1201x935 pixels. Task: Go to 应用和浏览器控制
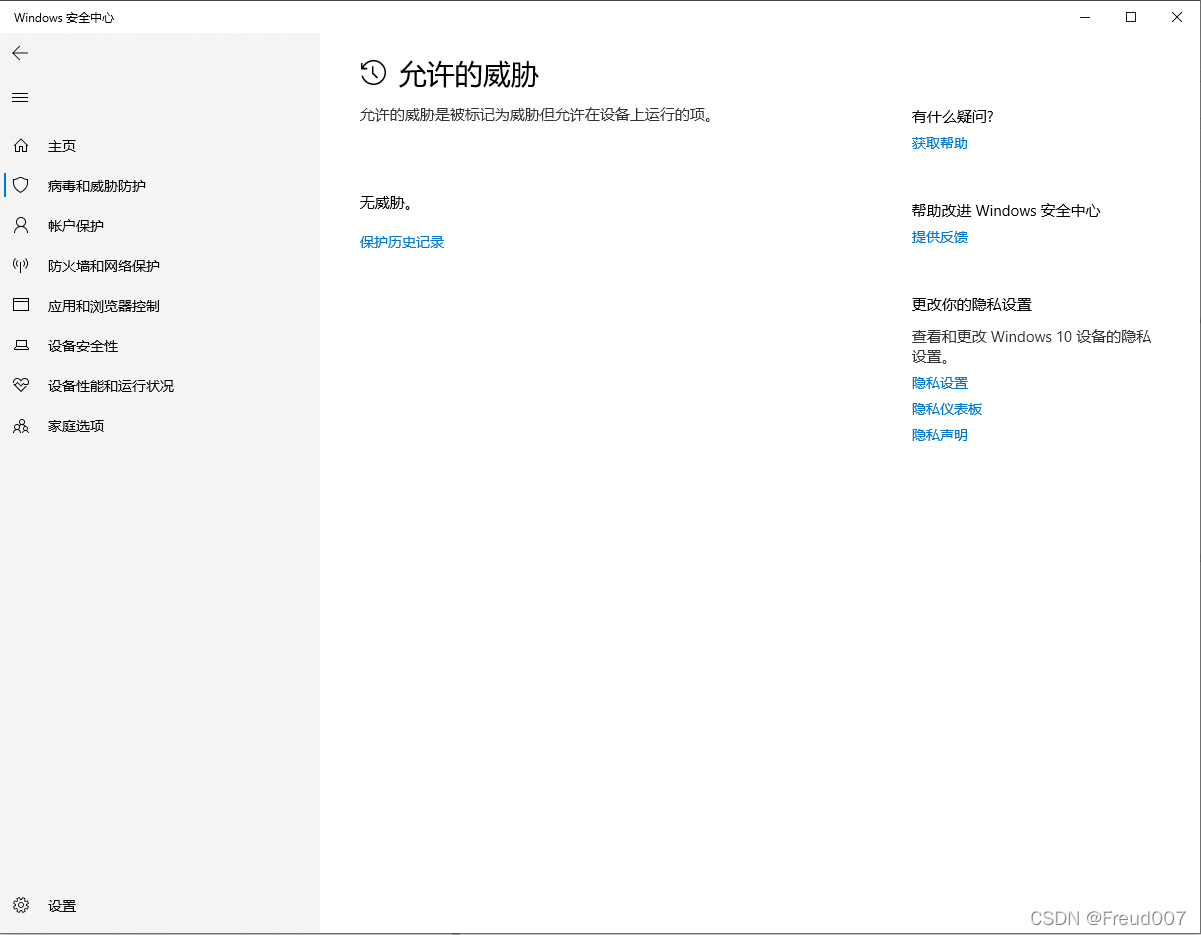click(x=104, y=306)
